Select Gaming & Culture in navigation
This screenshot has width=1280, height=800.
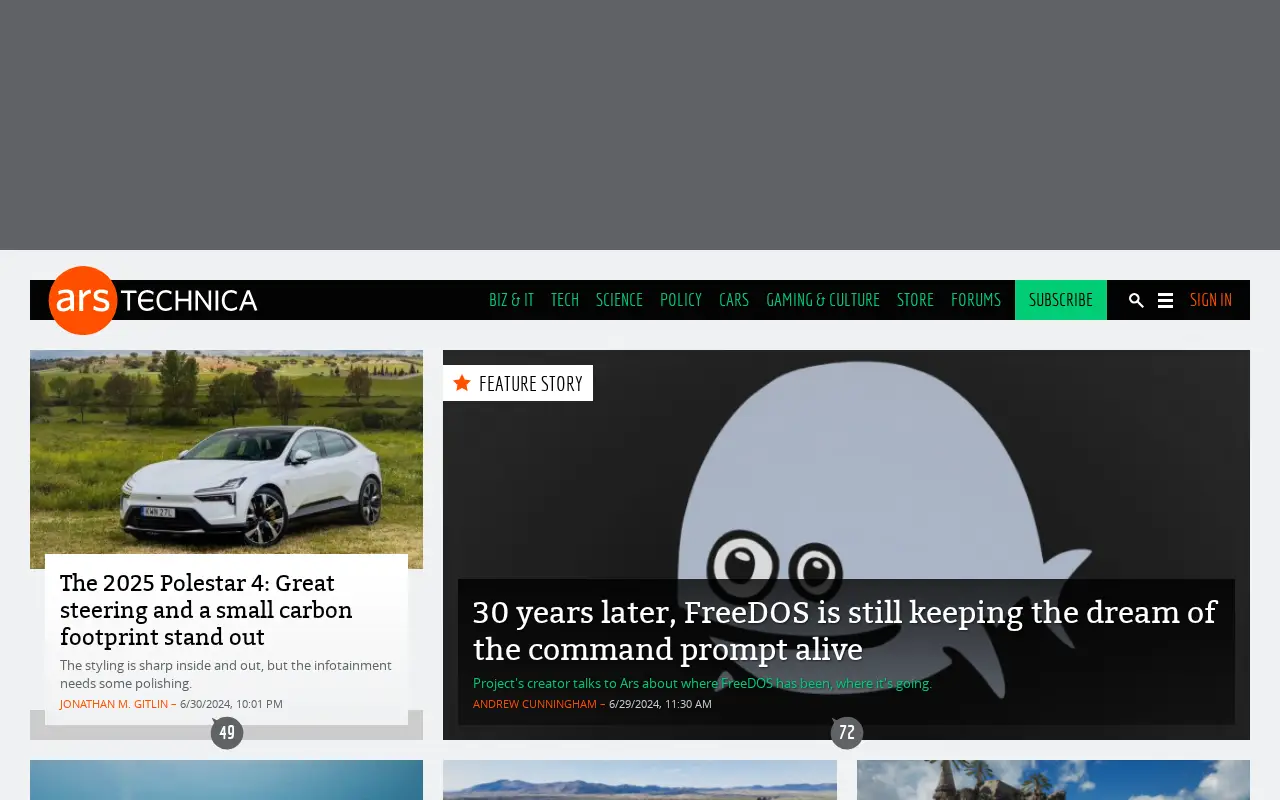tap(823, 300)
